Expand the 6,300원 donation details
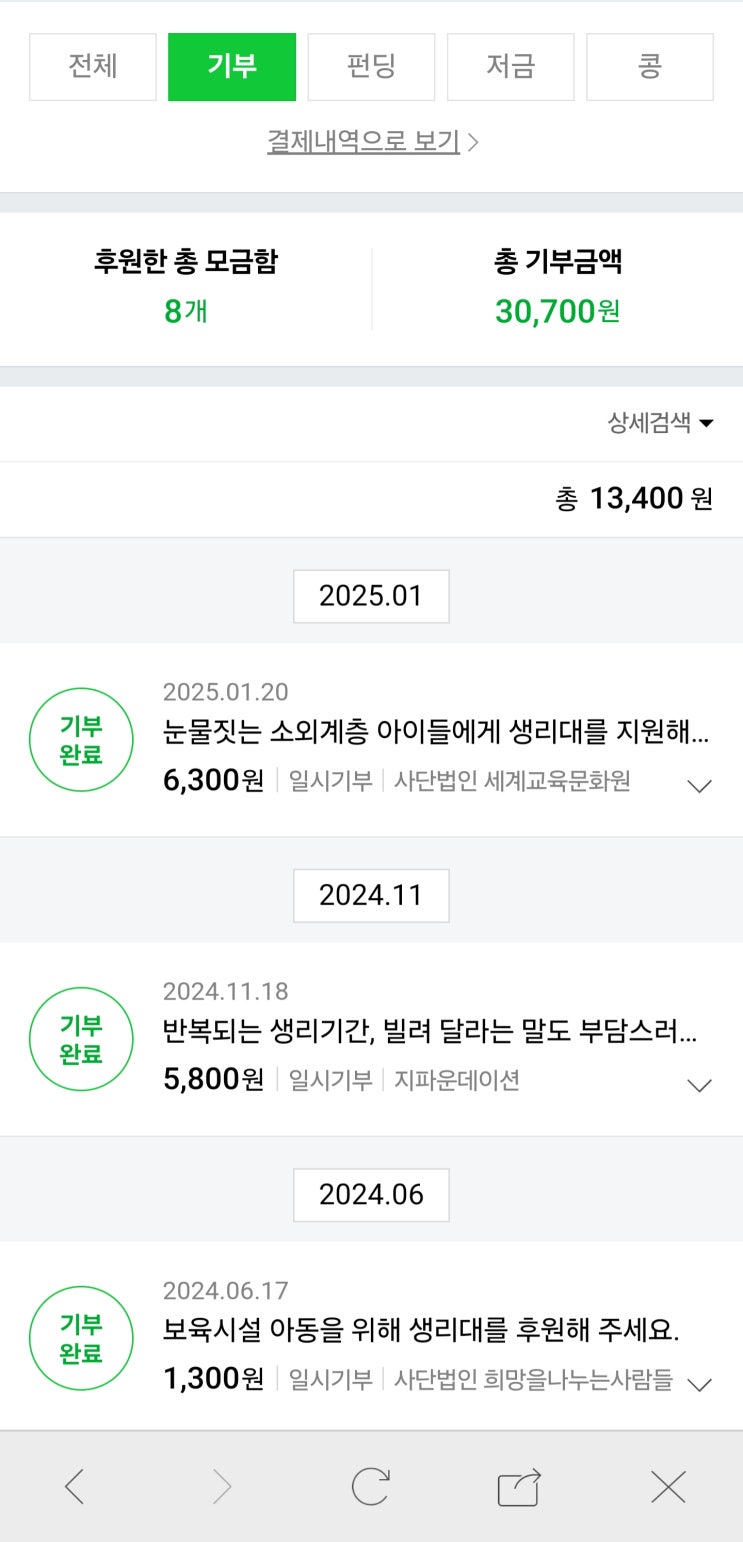Viewport: 743px width, 1542px height. coord(700,786)
